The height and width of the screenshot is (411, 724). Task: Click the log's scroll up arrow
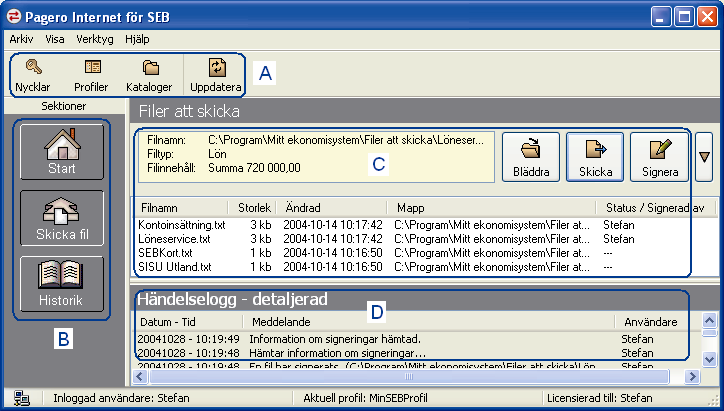709,320
